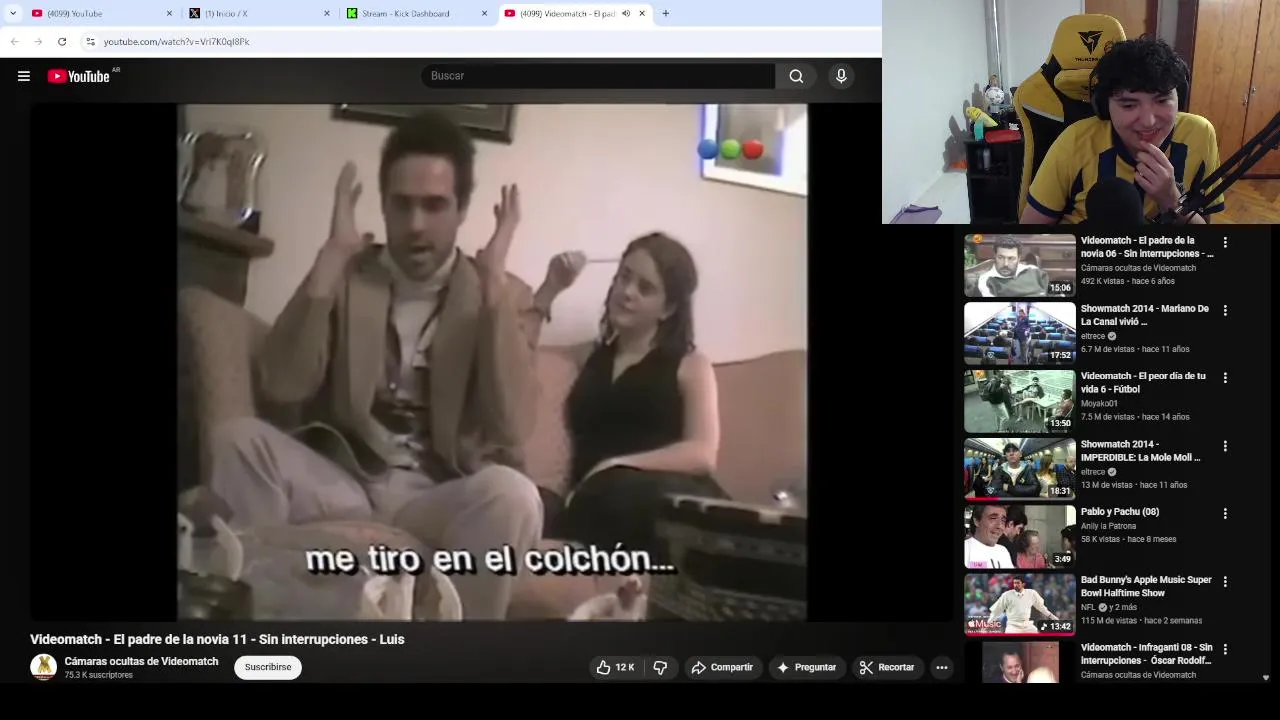The image size is (1280, 720).
Task: Subscribe with the Suscribirse button
Action: pos(268,667)
